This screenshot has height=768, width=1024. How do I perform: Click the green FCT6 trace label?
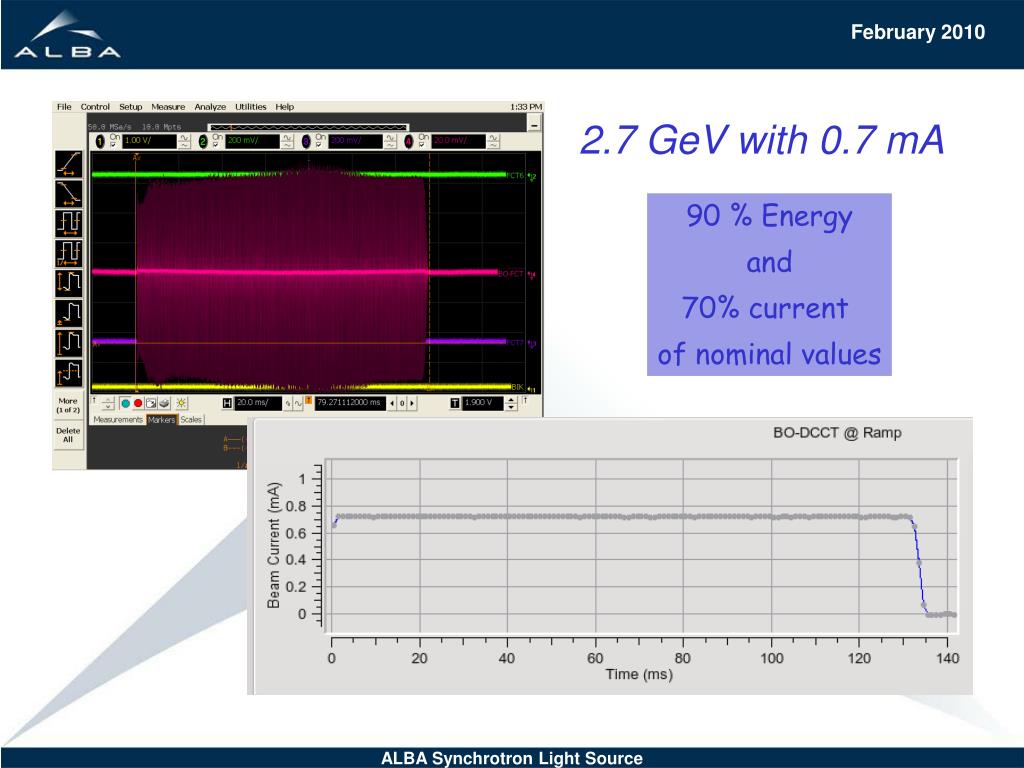[x=515, y=175]
